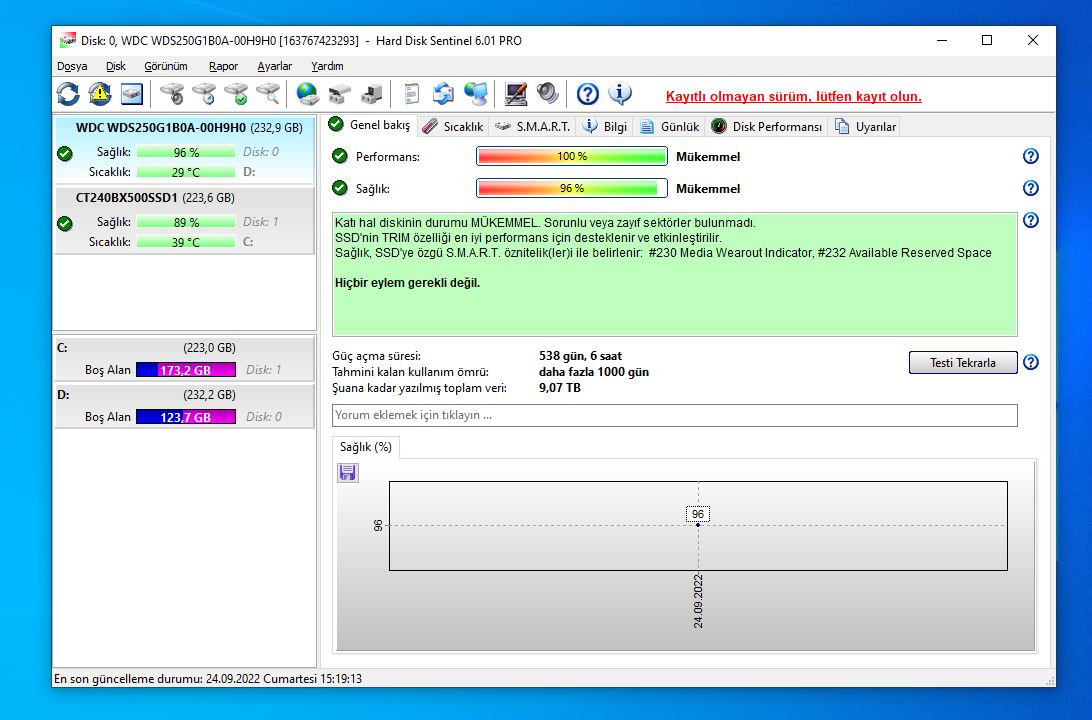Click green check icon of CT240BX500SSD1 disk
The image size is (1092, 720).
click(x=65, y=224)
